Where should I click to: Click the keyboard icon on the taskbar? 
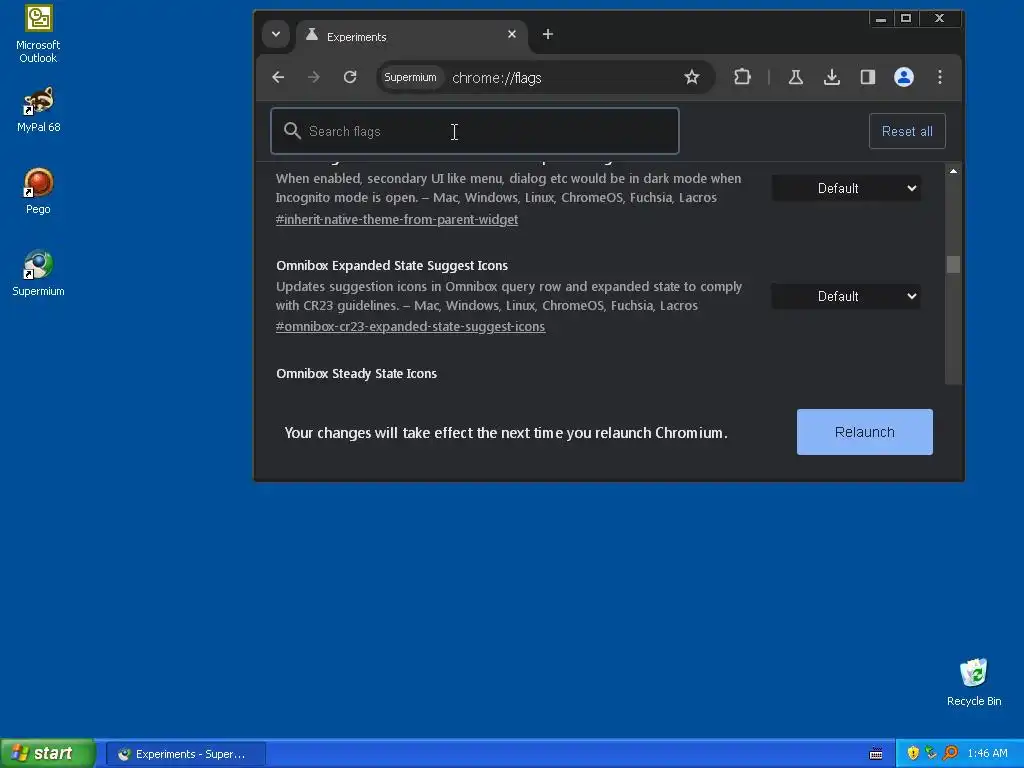tap(876, 754)
